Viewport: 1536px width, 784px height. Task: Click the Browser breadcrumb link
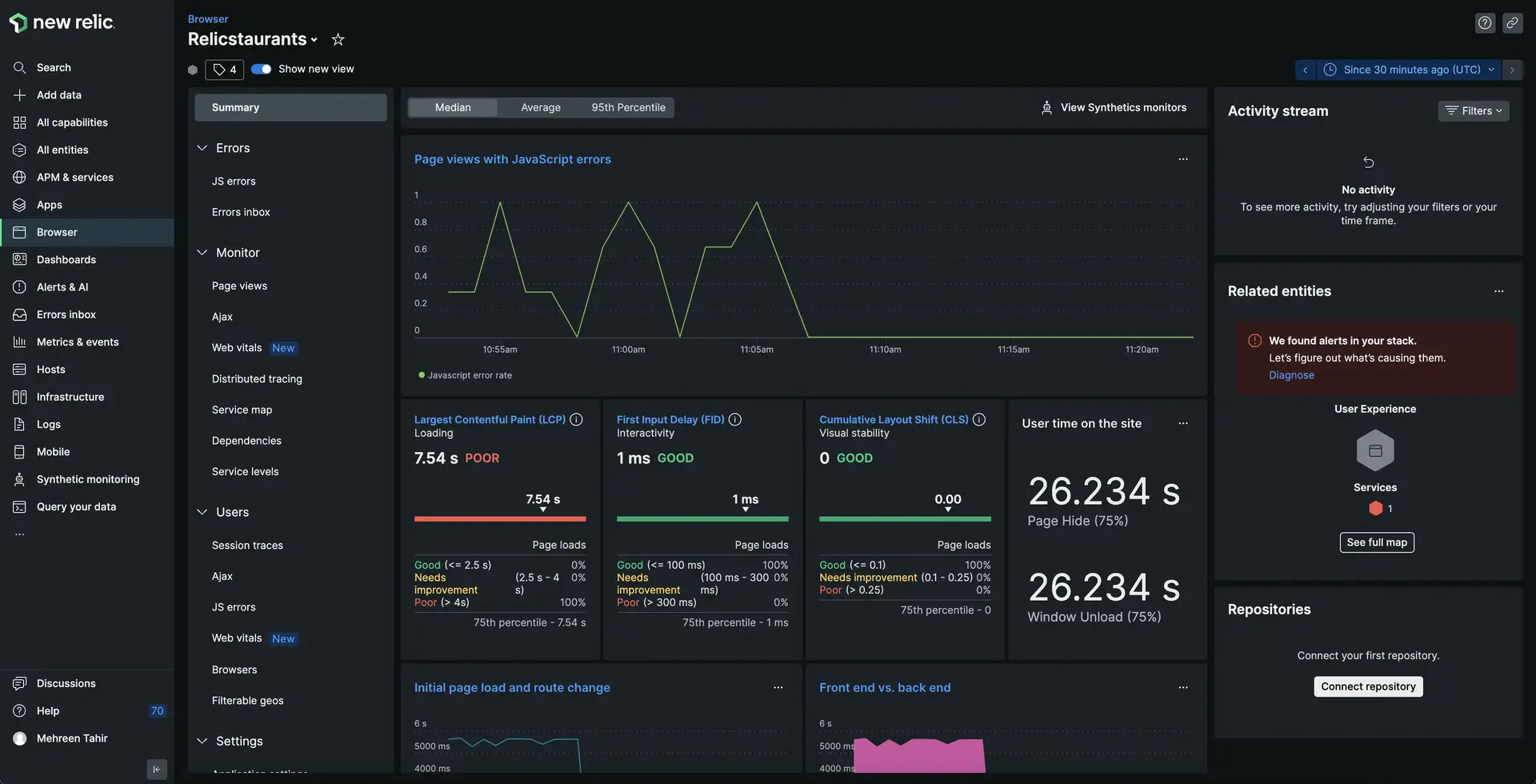click(x=208, y=19)
